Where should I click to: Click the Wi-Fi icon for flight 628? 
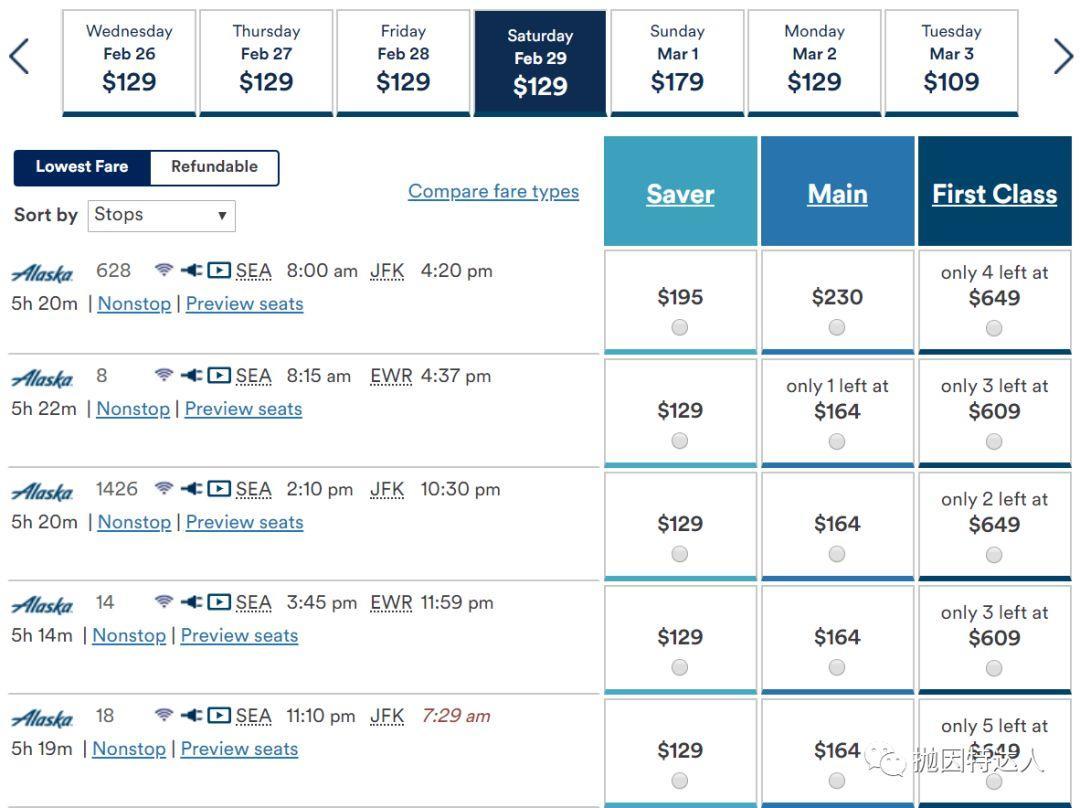(164, 270)
